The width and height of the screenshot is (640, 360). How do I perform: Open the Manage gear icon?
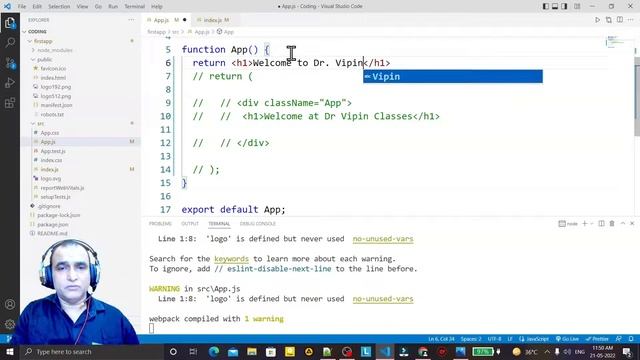pos(10,324)
